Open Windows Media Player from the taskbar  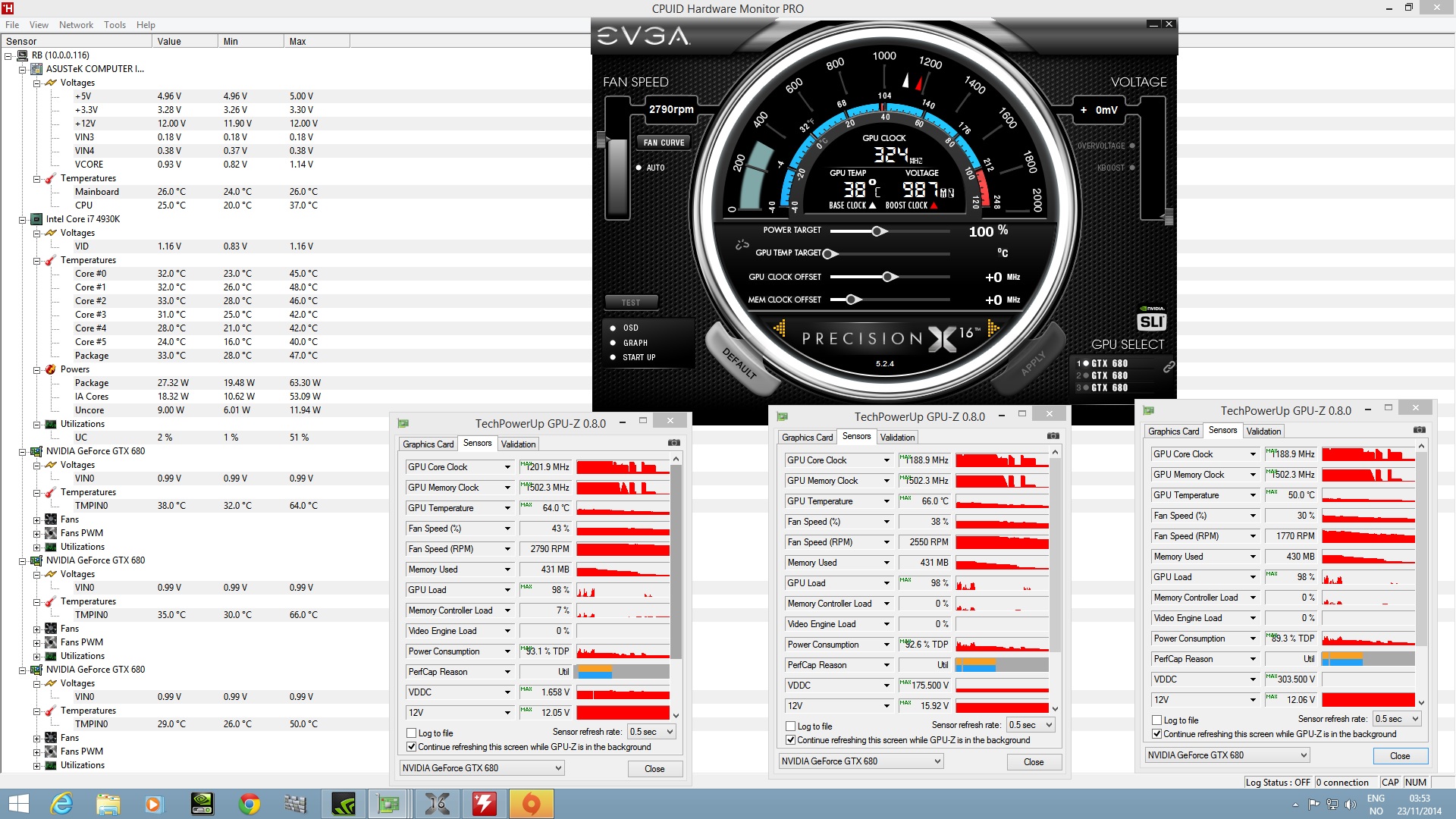(154, 804)
